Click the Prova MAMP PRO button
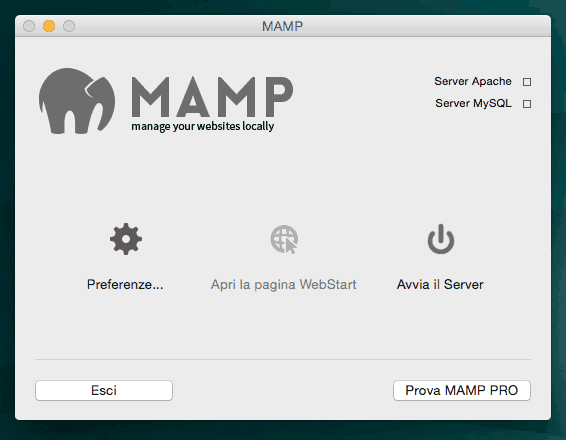The image size is (566, 440). pyautogui.click(x=462, y=391)
